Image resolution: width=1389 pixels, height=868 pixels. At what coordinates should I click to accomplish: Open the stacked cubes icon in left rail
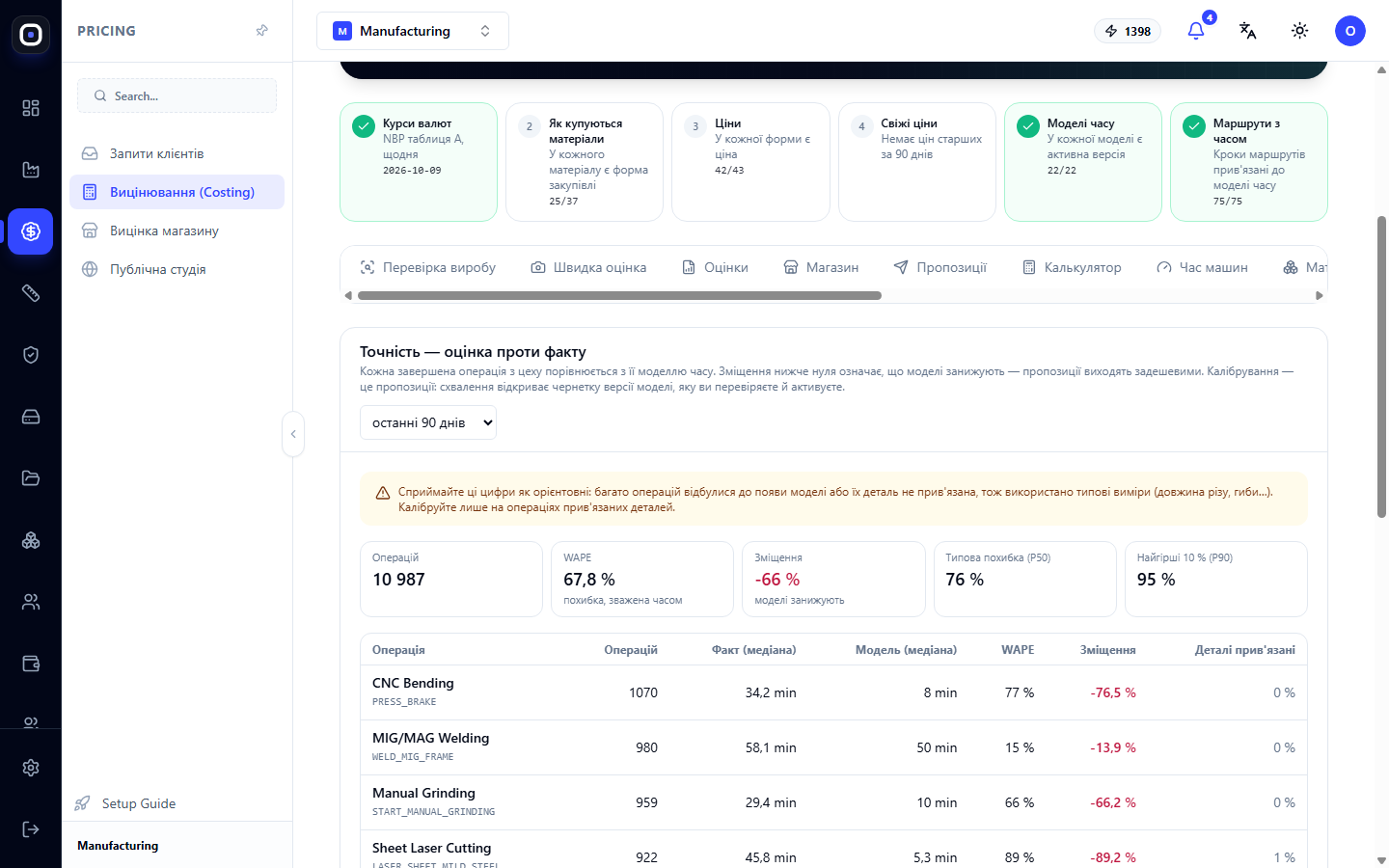(31, 540)
